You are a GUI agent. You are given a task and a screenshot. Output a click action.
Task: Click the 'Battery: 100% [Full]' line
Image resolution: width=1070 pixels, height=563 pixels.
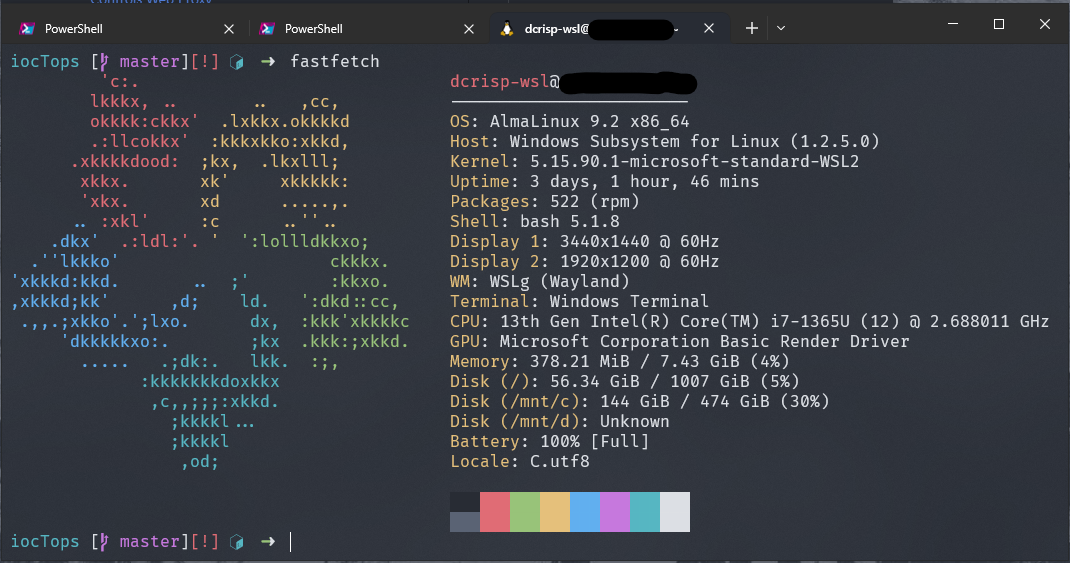pyautogui.click(x=549, y=442)
